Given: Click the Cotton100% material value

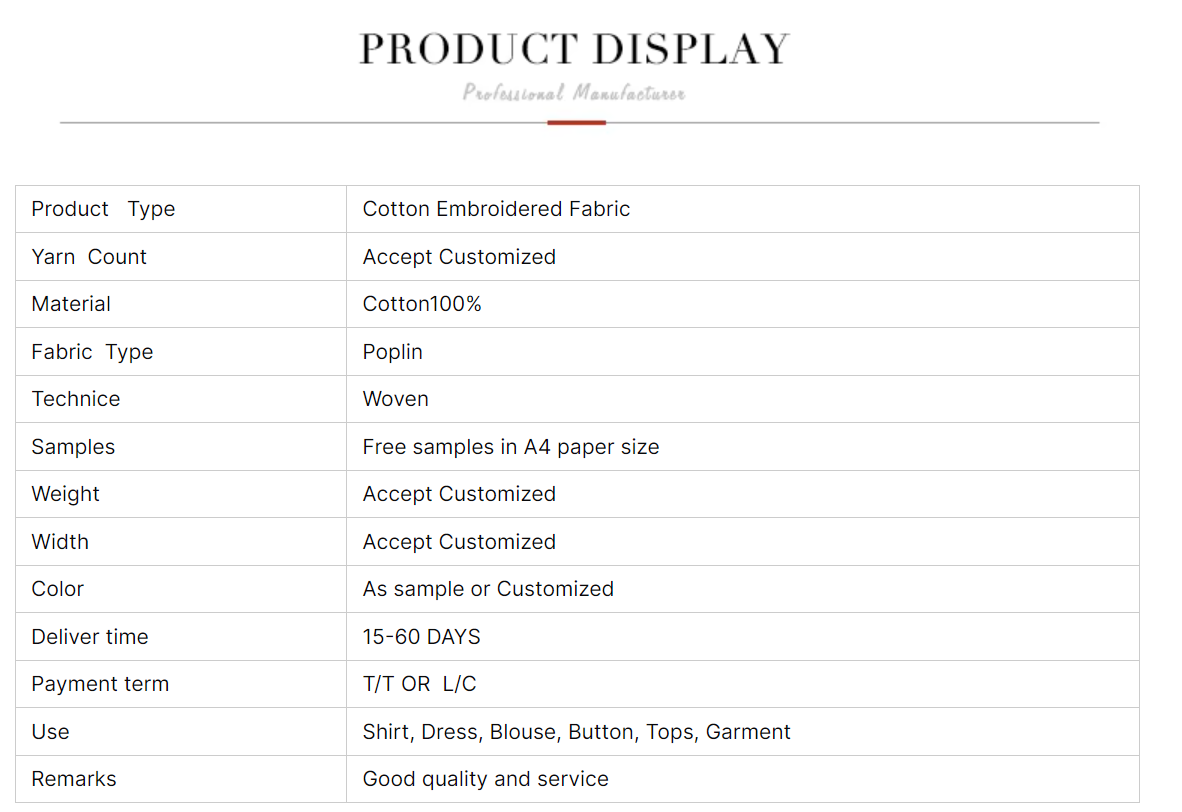Looking at the screenshot, I should pyautogui.click(x=422, y=304).
